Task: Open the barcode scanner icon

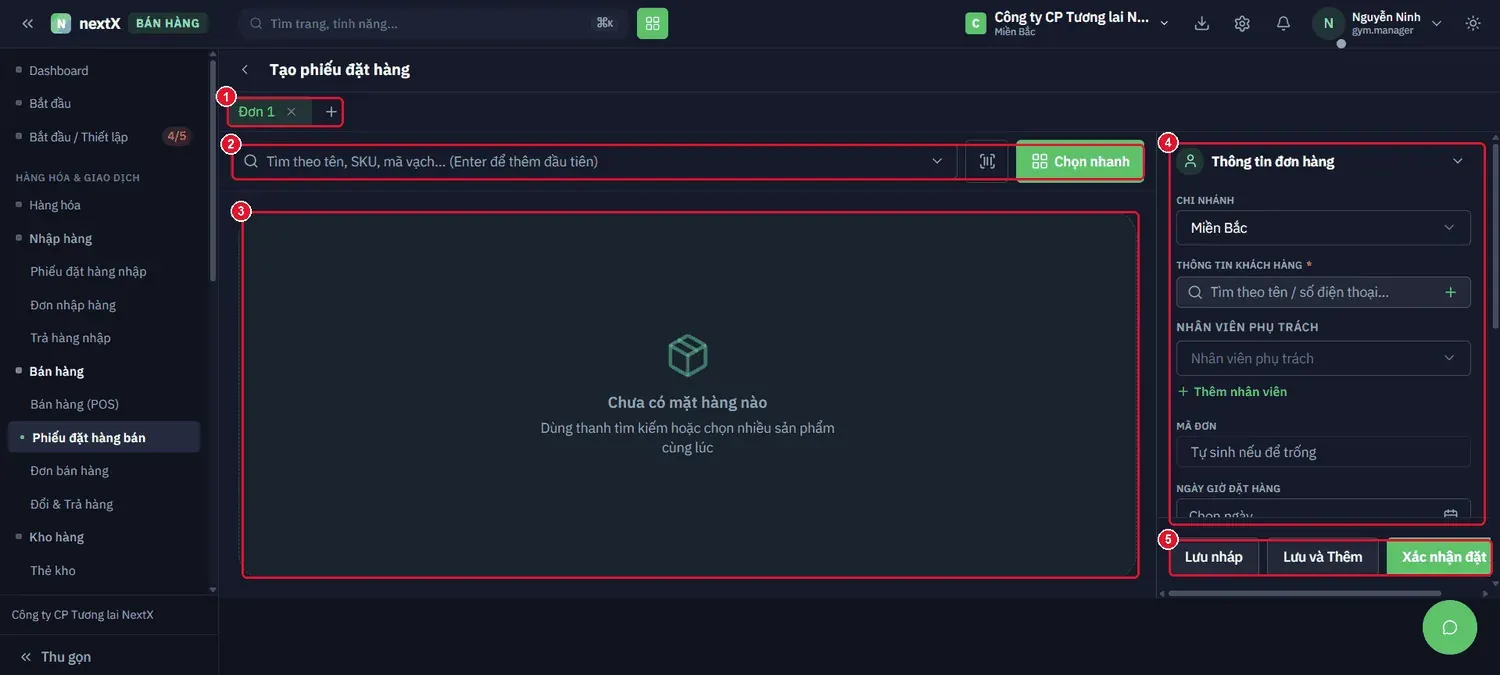Action: [x=987, y=161]
